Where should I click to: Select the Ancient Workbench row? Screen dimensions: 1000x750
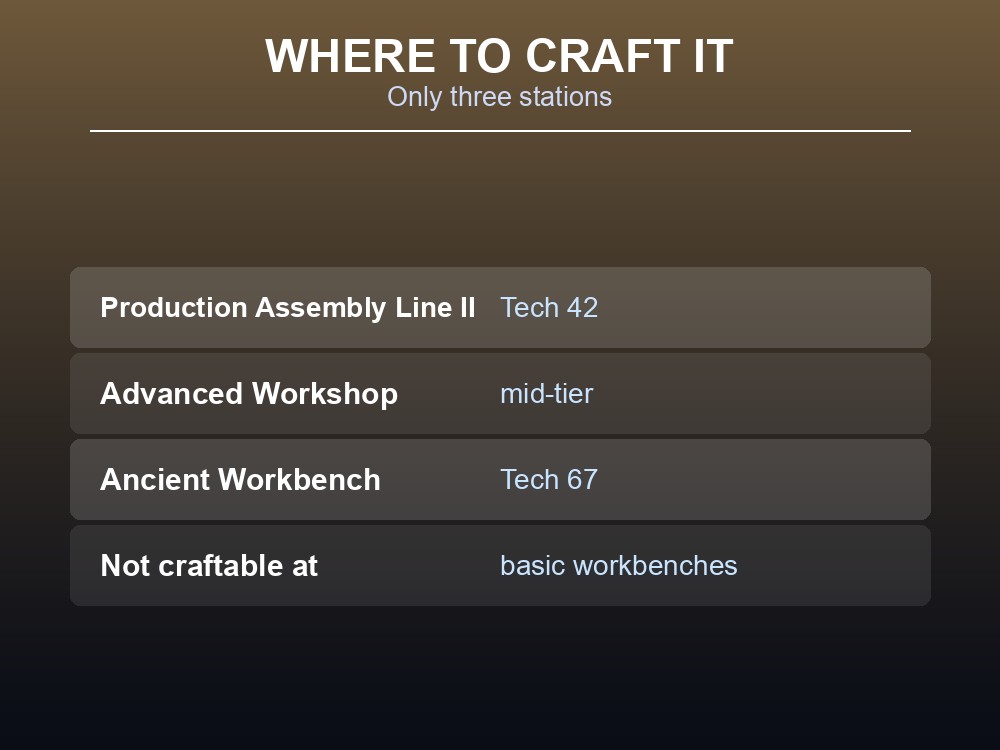coord(500,480)
